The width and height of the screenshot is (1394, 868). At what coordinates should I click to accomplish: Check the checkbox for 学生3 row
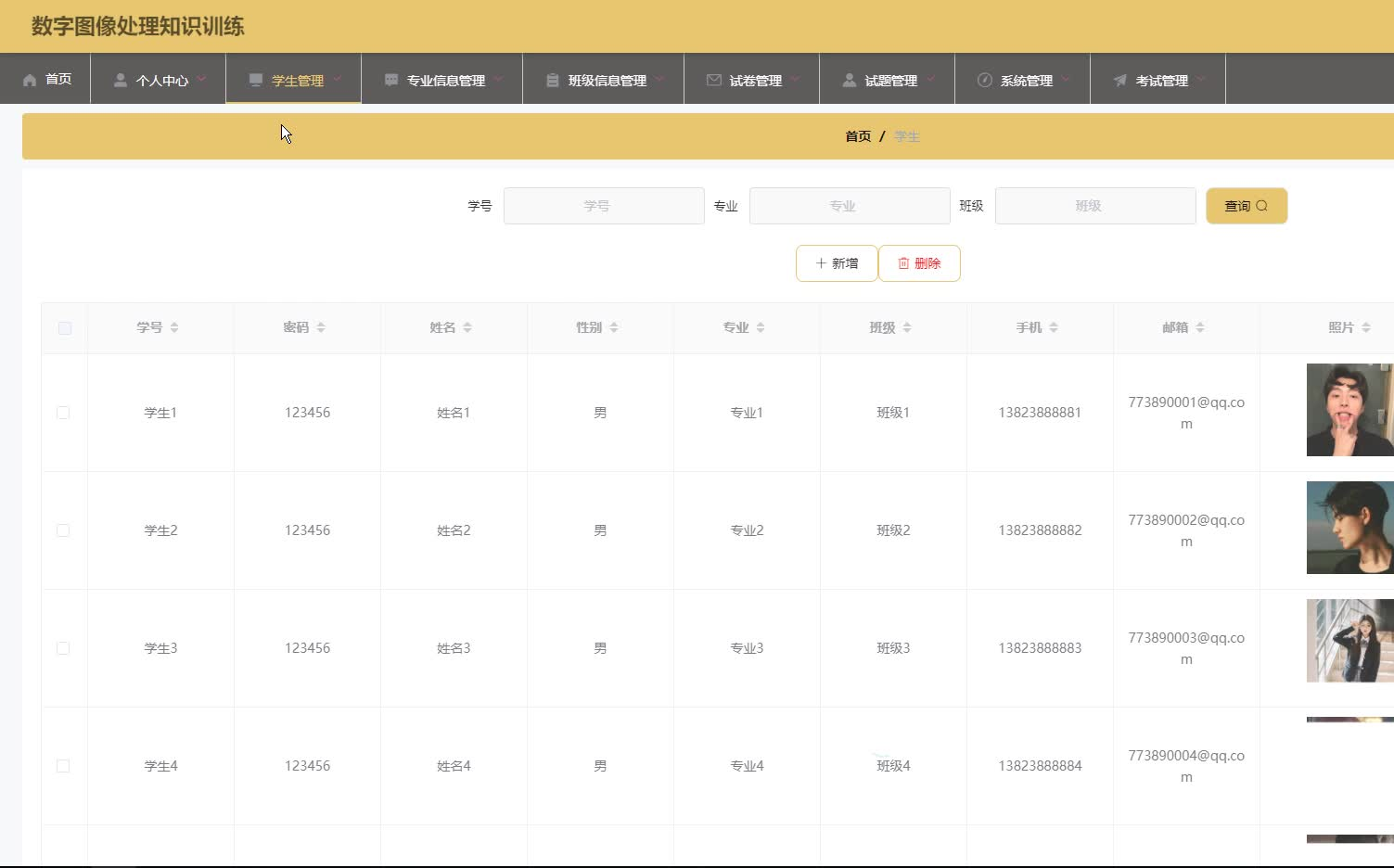[x=63, y=648]
